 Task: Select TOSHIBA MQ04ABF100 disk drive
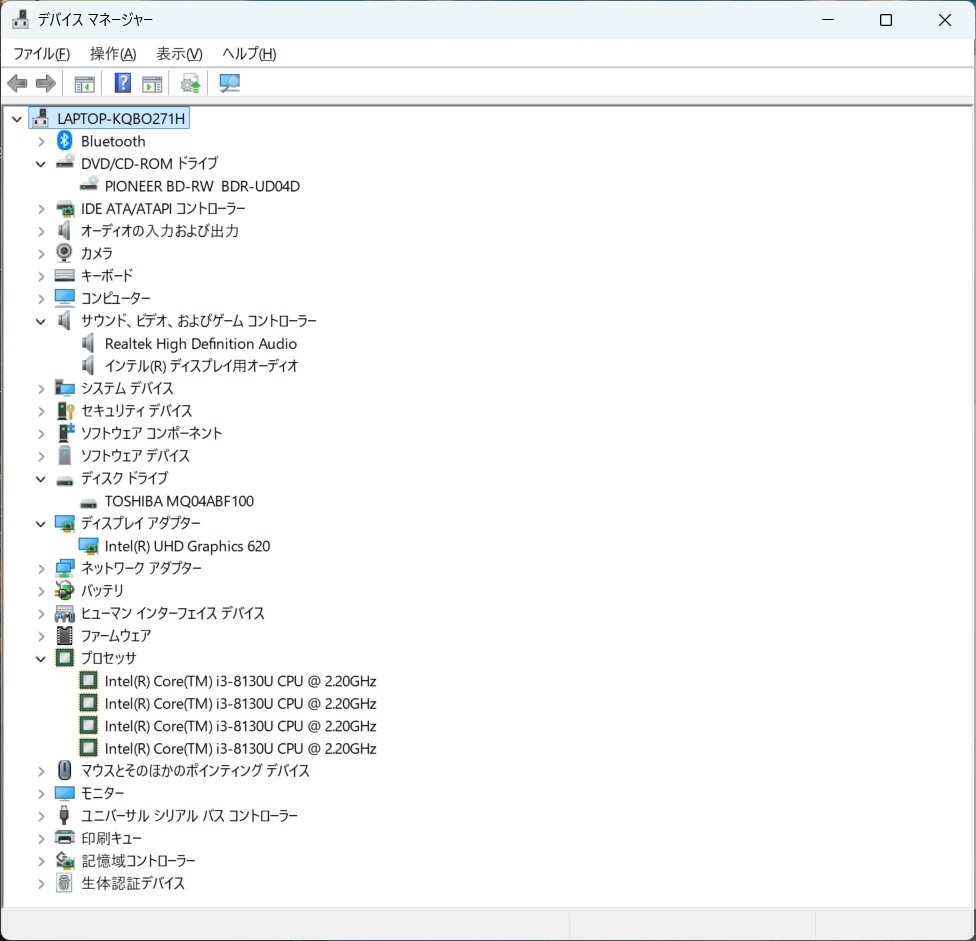click(179, 501)
